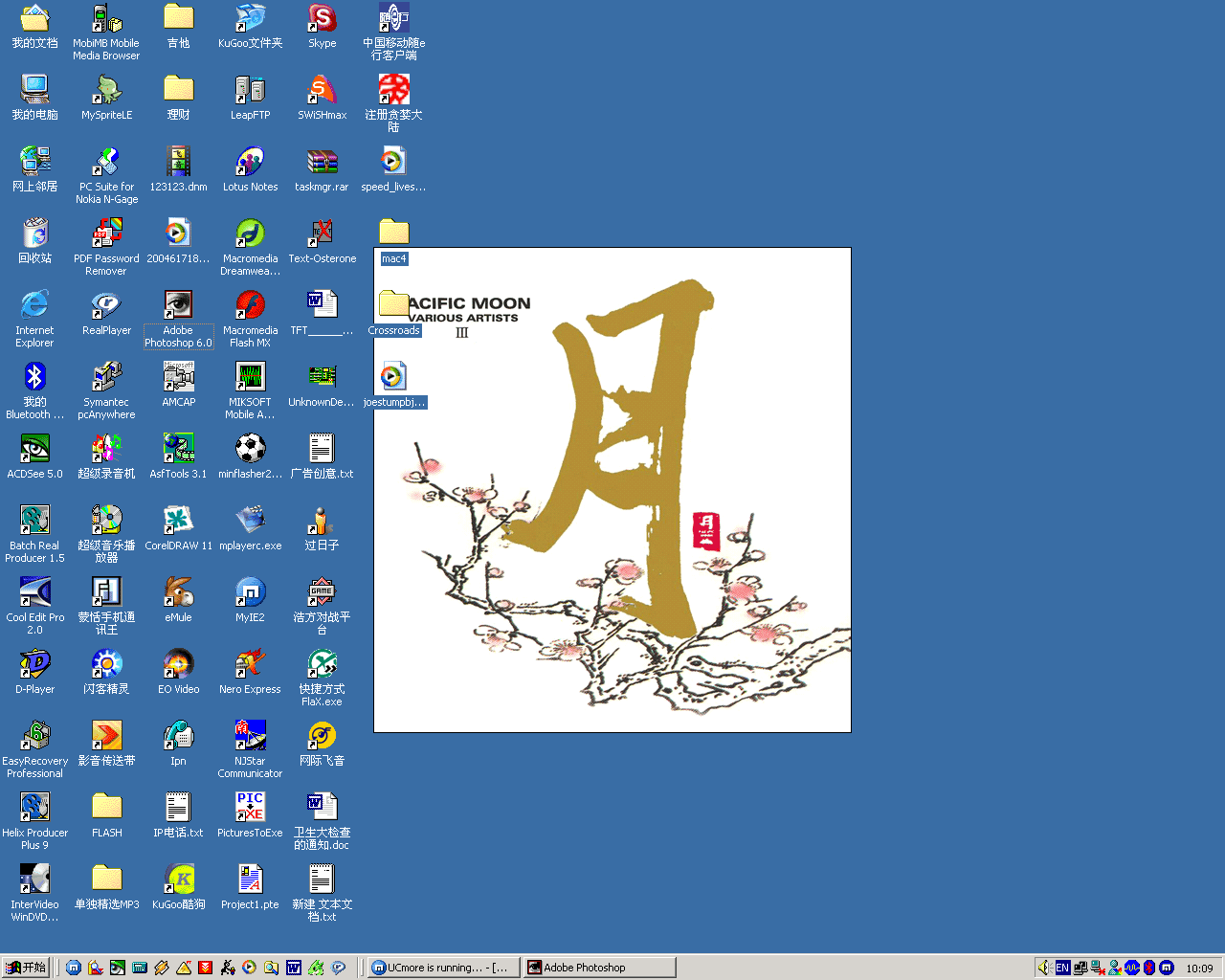Select the 网际飞音 desktop icon

(322, 744)
